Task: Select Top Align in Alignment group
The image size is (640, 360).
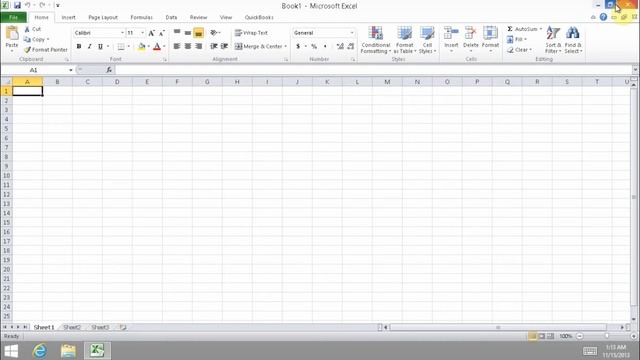Action: click(x=177, y=33)
